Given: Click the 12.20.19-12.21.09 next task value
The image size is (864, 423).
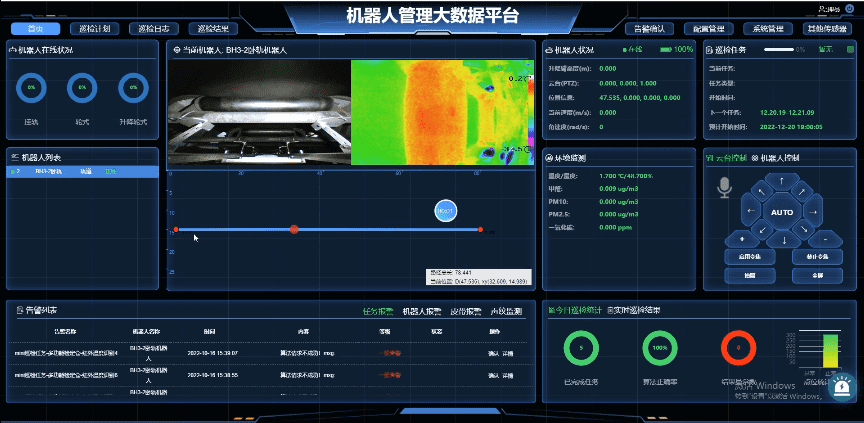Looking at the screenshot, I should (787, 112).
